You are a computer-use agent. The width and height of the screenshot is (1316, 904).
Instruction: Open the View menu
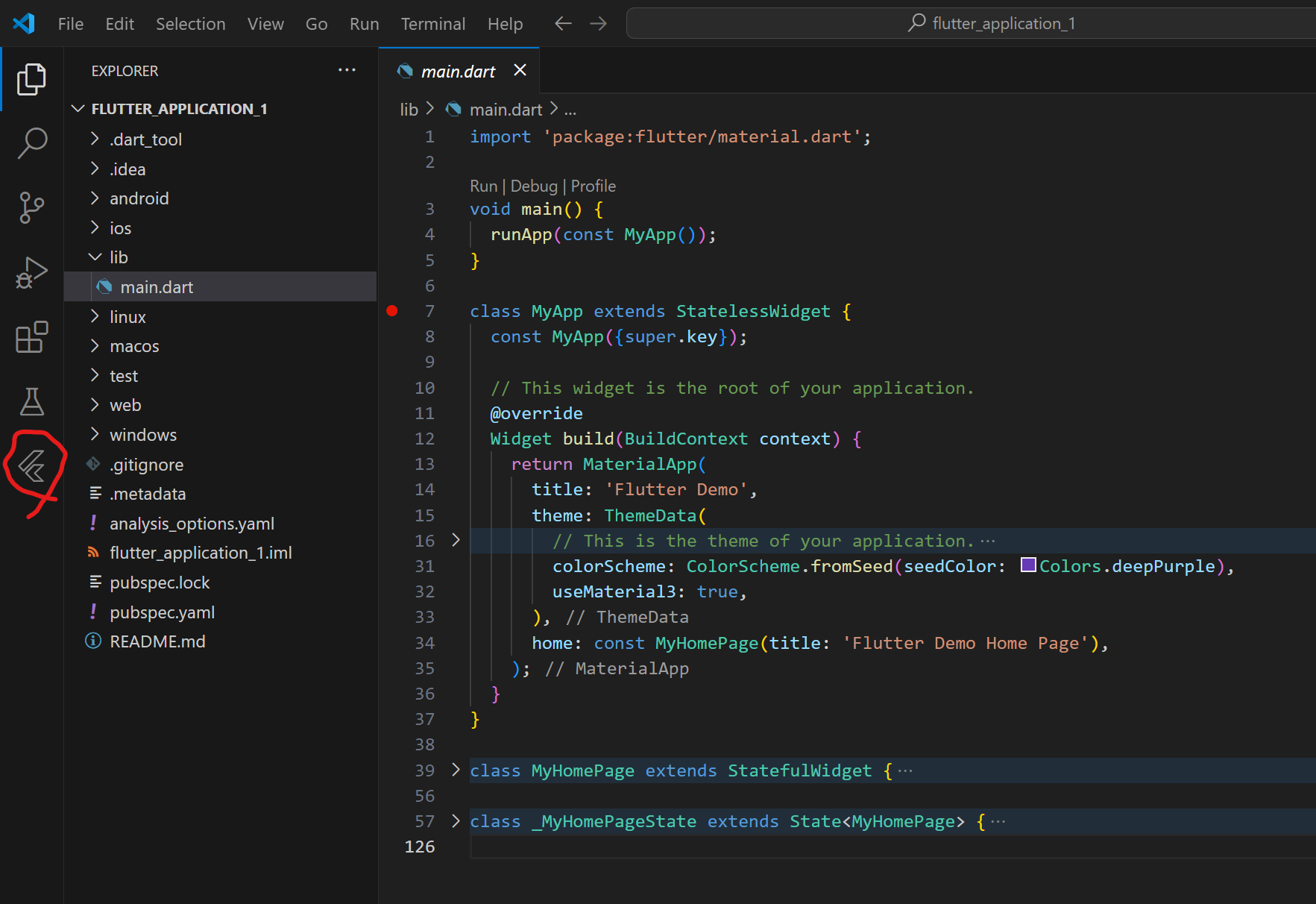tap(265, 24)
